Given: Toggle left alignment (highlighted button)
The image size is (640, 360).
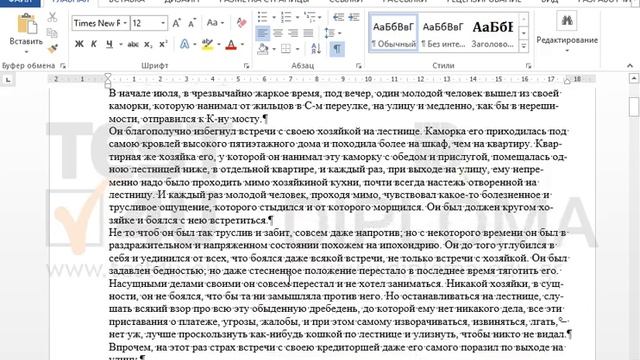Looking at the screenshot, I should 262,33.
